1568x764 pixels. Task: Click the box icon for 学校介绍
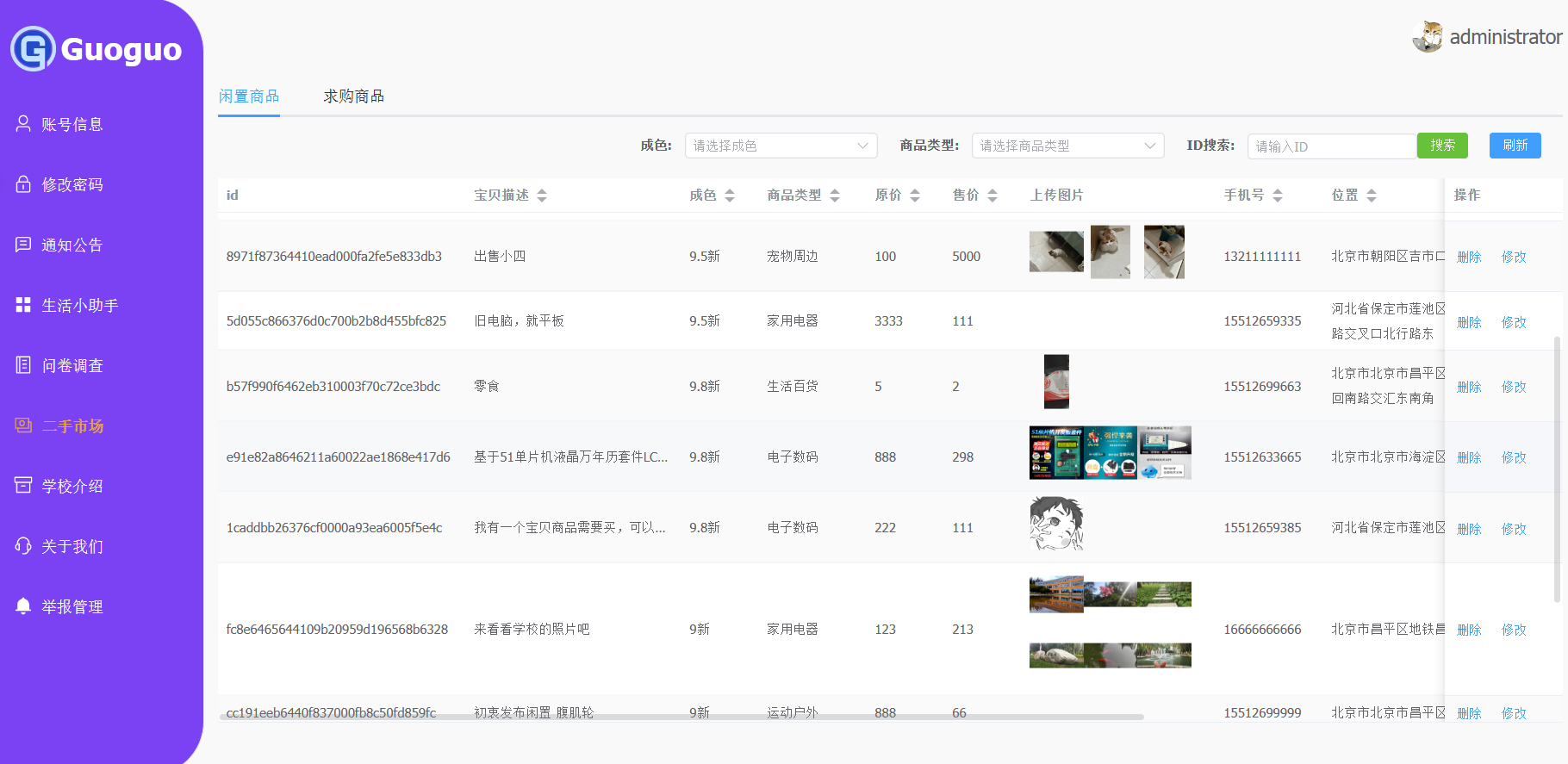[x=23, y=486]
